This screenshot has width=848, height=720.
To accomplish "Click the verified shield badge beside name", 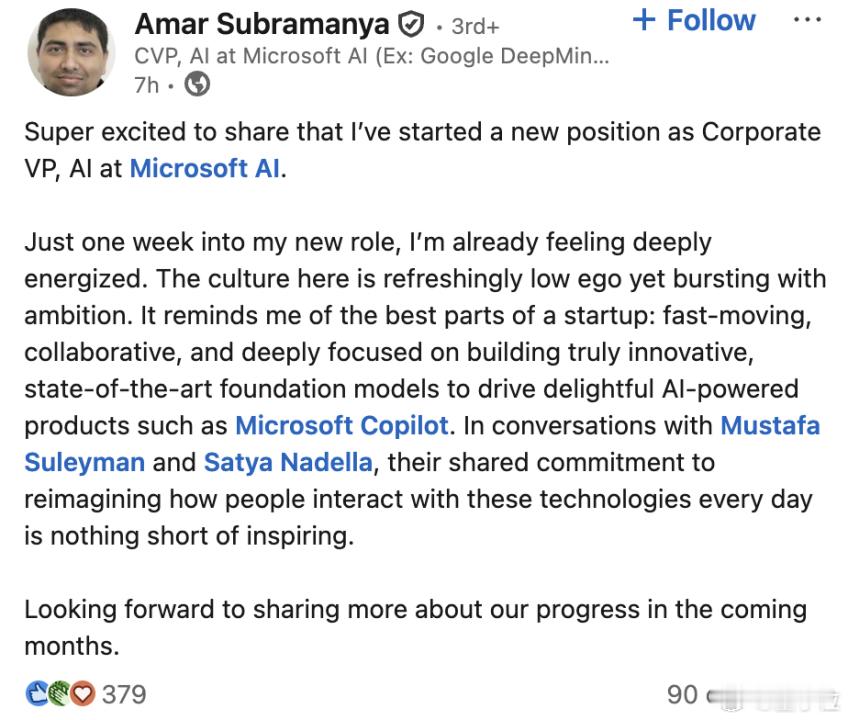I will point(411,25).
